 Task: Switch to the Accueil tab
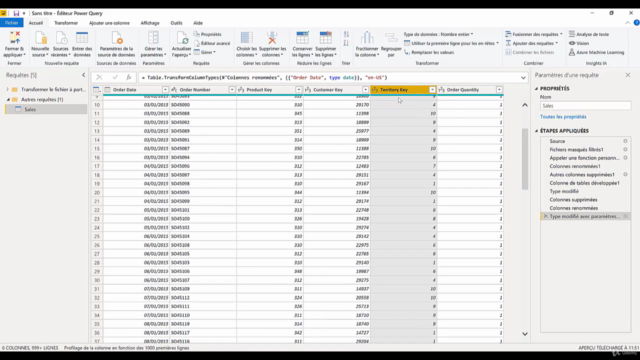[x=36, y=23]
